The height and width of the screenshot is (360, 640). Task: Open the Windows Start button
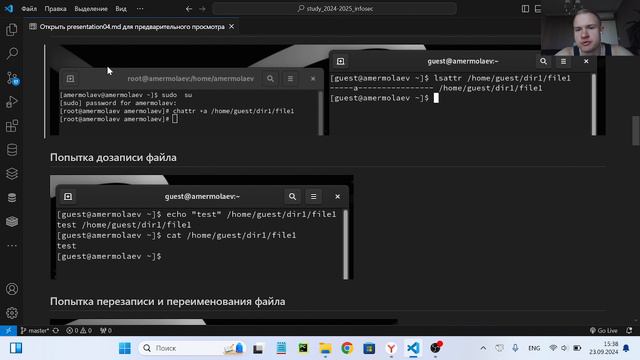coord(124,348)
